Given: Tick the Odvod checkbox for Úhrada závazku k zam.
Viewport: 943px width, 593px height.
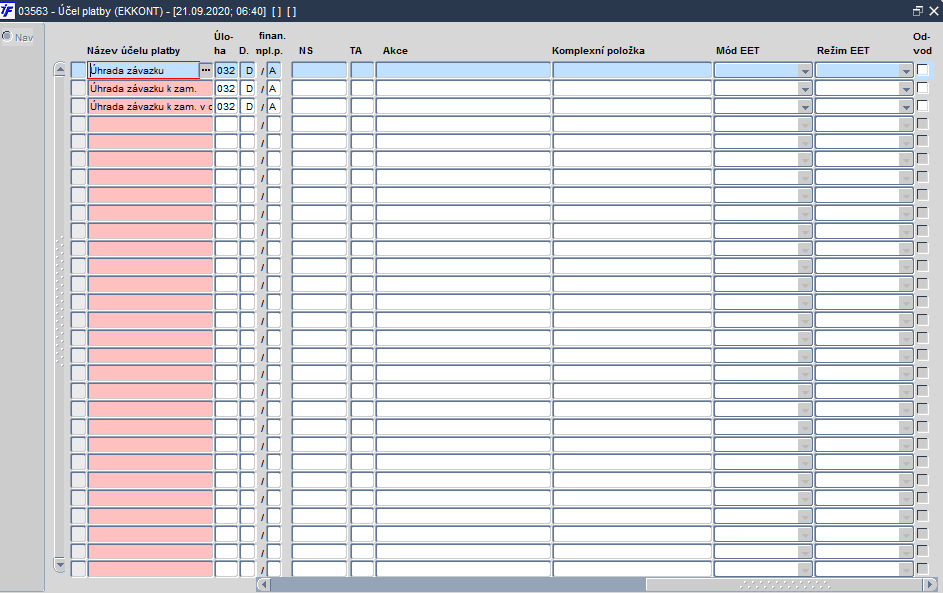Looking at the screenshot, I should click(923, 88).
